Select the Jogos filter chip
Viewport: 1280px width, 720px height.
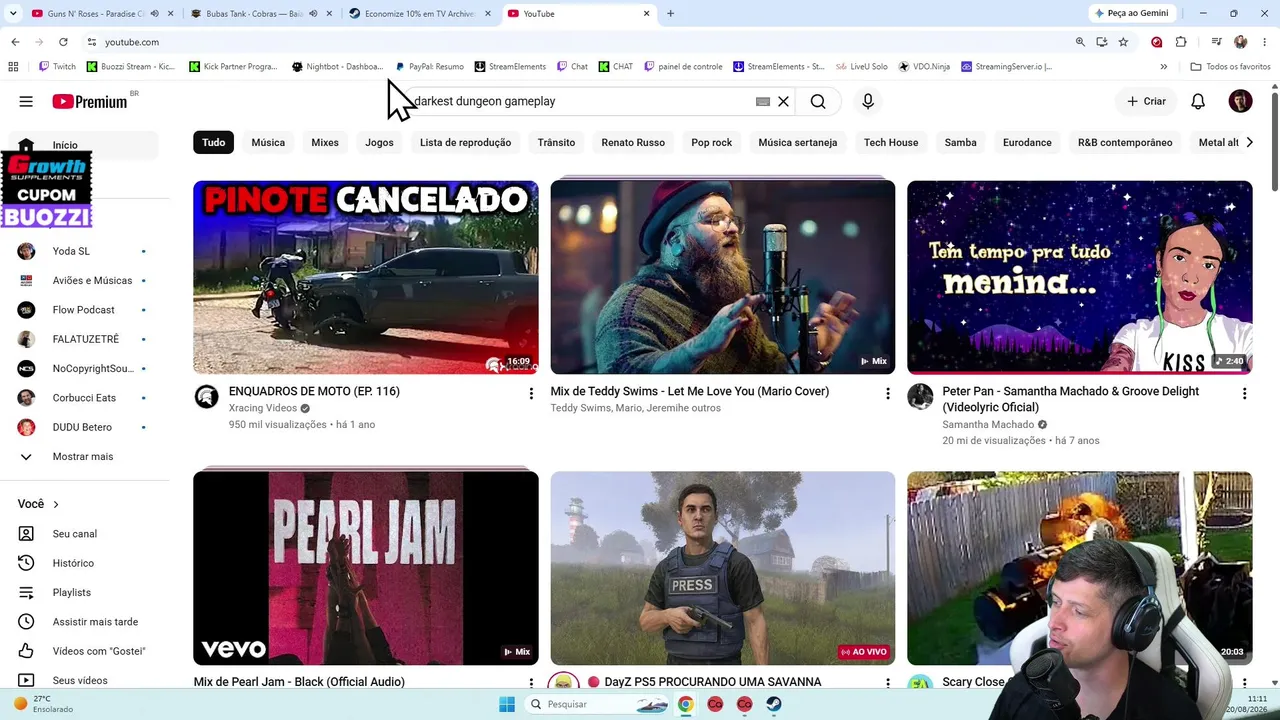[379, 142]
